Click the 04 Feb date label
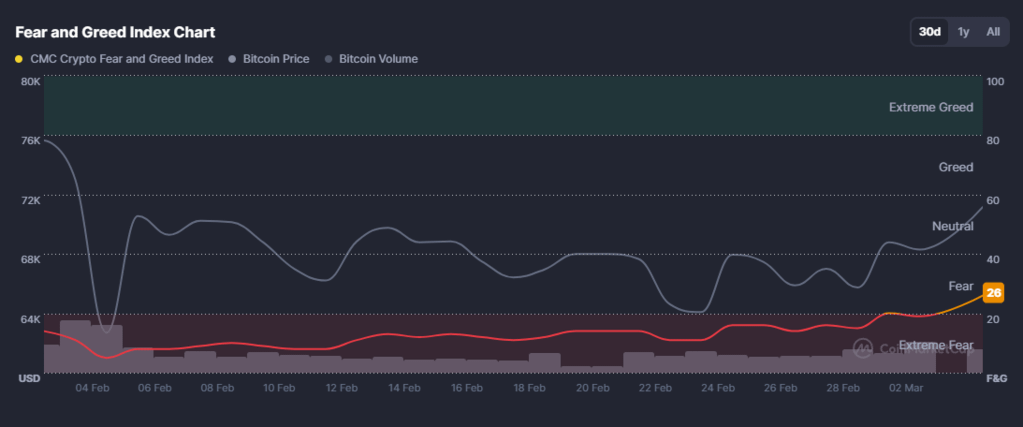This screenshot has height=427, width=1023. click(92, 388)
